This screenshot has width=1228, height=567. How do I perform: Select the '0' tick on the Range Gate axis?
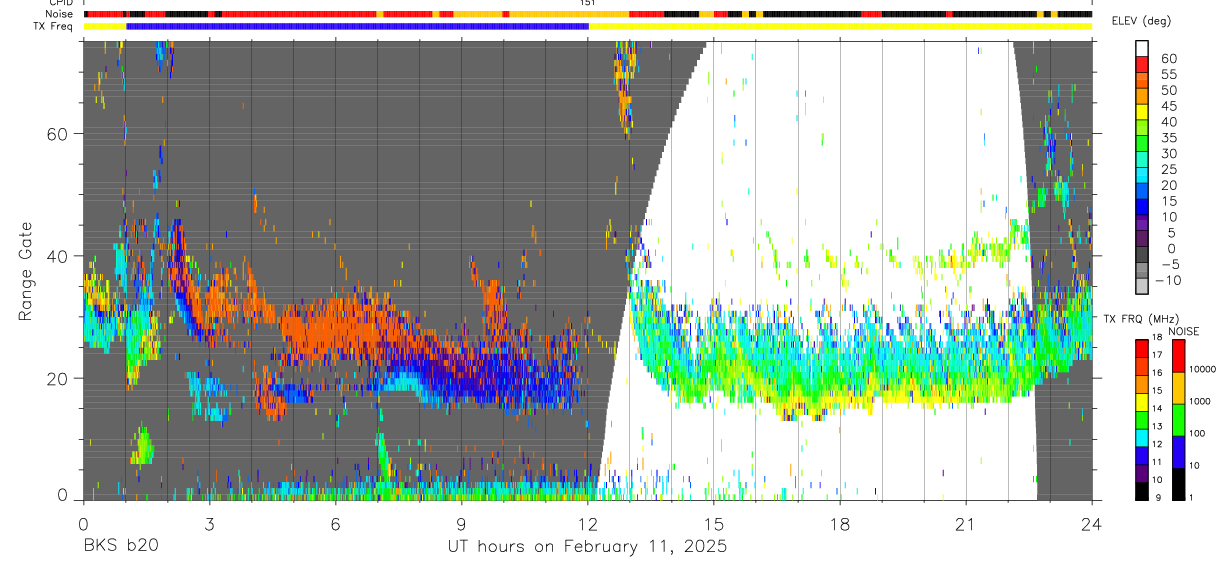pos(63,494)
